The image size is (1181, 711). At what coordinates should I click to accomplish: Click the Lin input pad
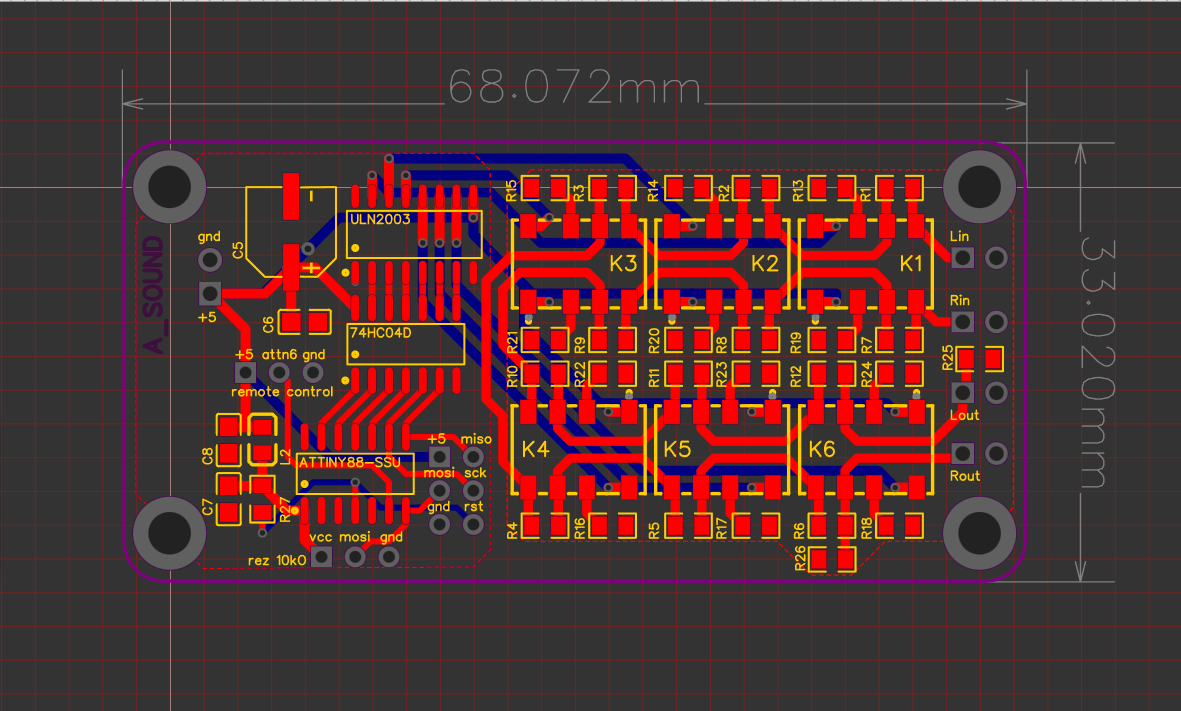pos(963,257)
